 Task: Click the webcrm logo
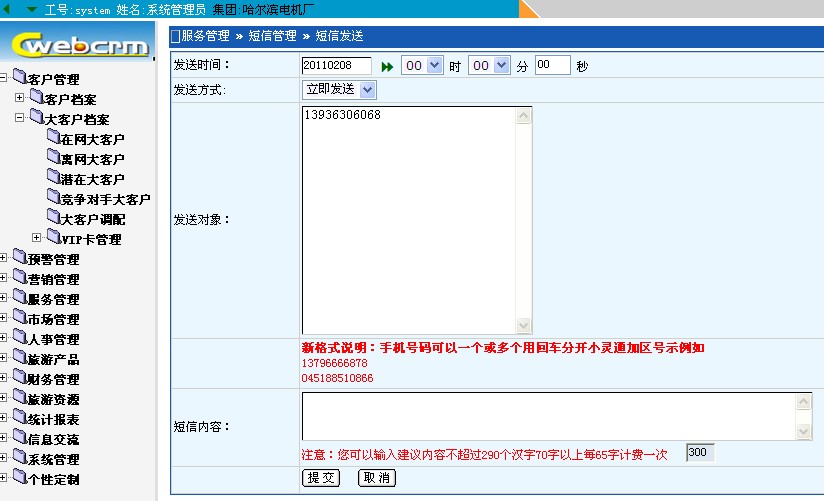click(x=78, y=44)
